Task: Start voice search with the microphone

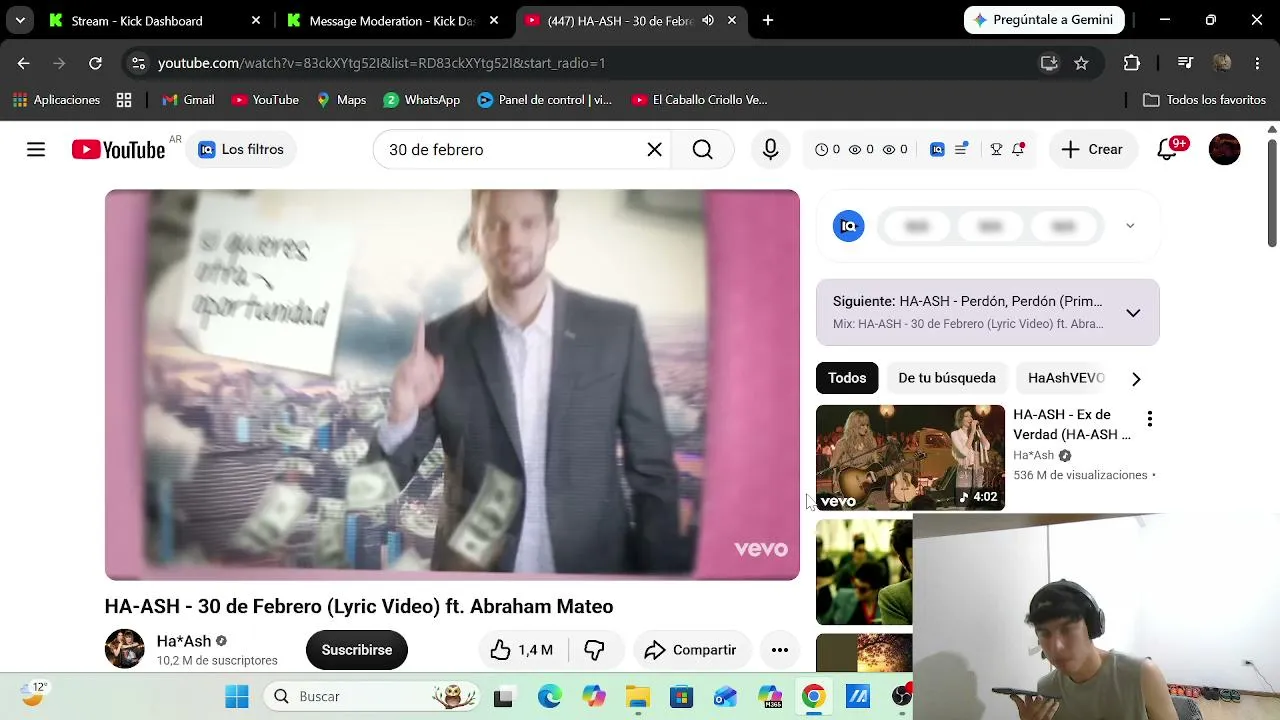Action: tap(770, 149)
